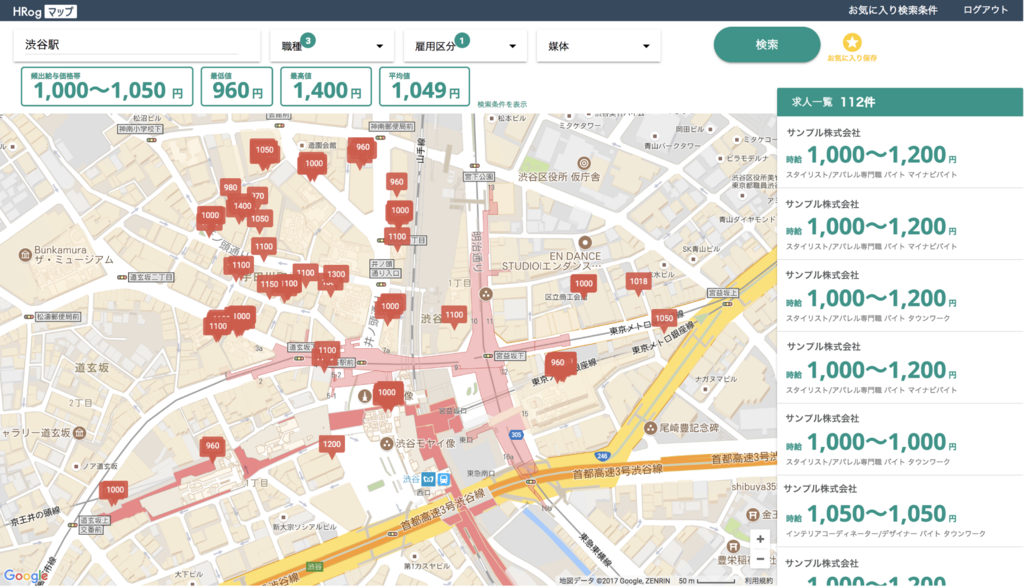Click the 1150 wage marker
Image resolution: width=1024 pixels, height=587 pixels.
coord(268,285)
